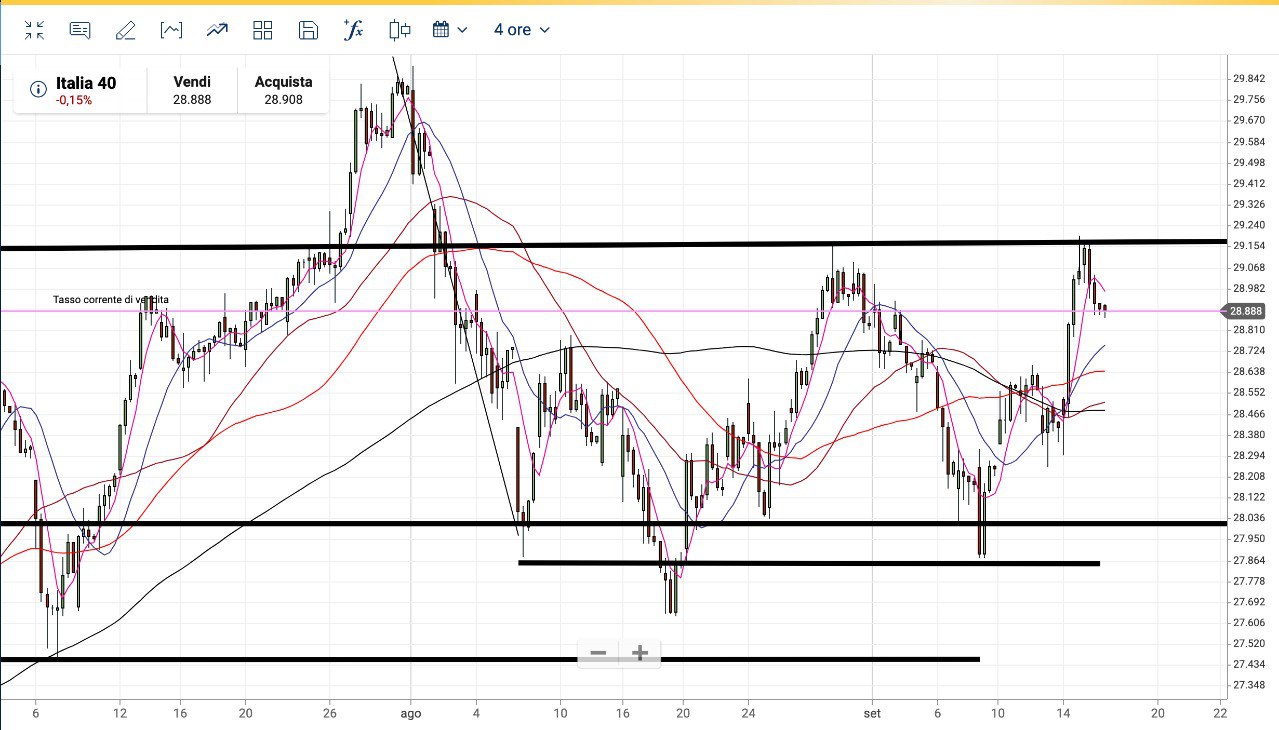This screenshot has height=730, width=1279.
Task: Click the Tasso corrente di vendita label
Action: pos(111,300)
